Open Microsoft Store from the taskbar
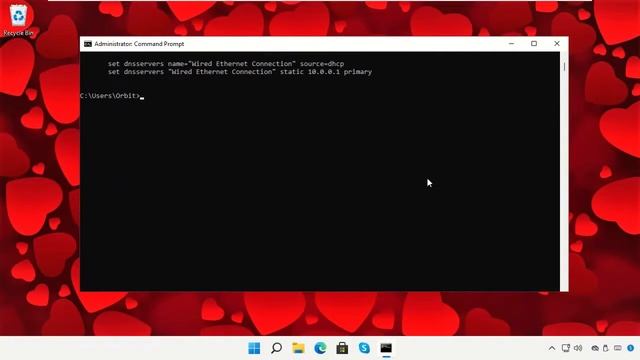This screenshot has height=360, width=640. click(342, 348)
